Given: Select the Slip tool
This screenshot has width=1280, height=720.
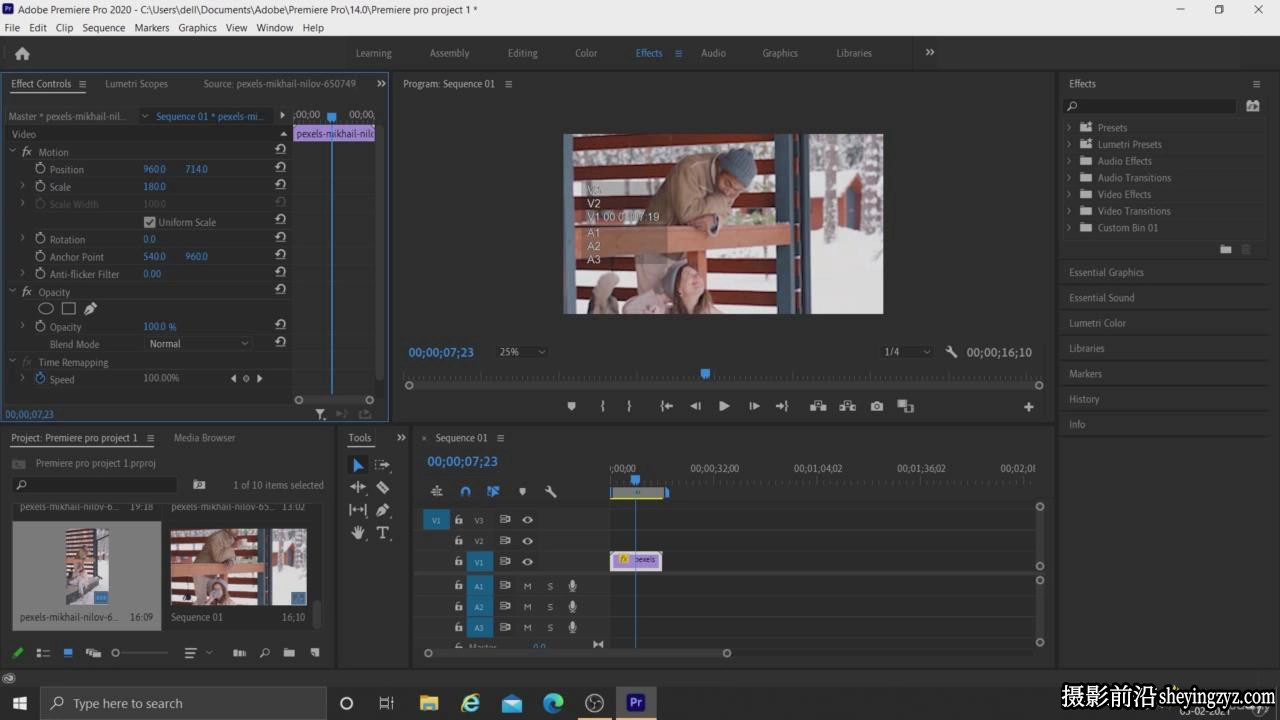Looking at the screenshot, I should point(358,510).
